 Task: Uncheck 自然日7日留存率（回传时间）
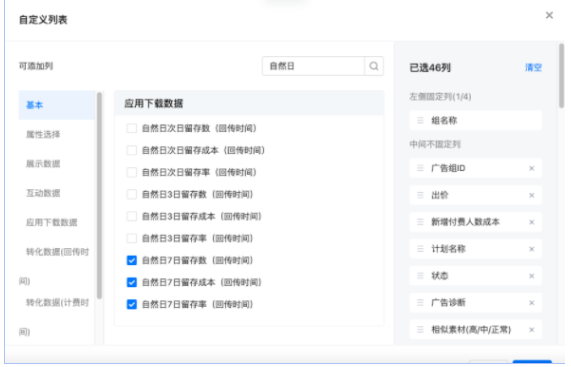click(x=131, y=304)
